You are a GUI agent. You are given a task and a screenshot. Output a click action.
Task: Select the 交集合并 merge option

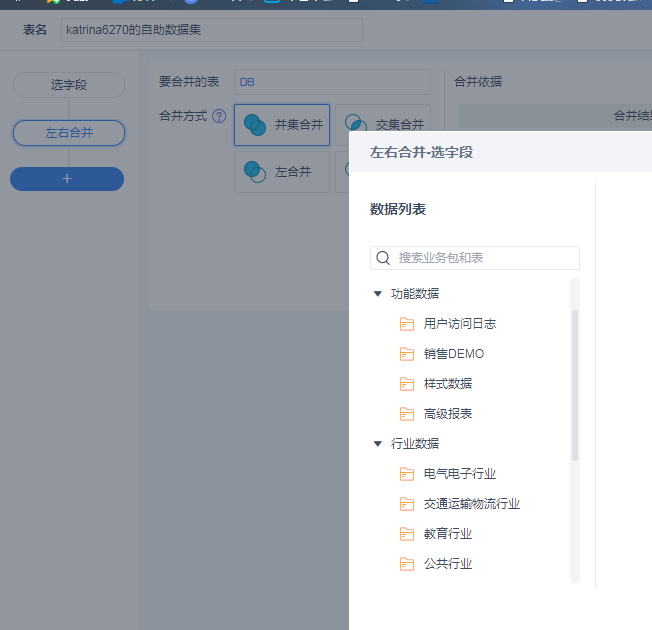(385, 125)
